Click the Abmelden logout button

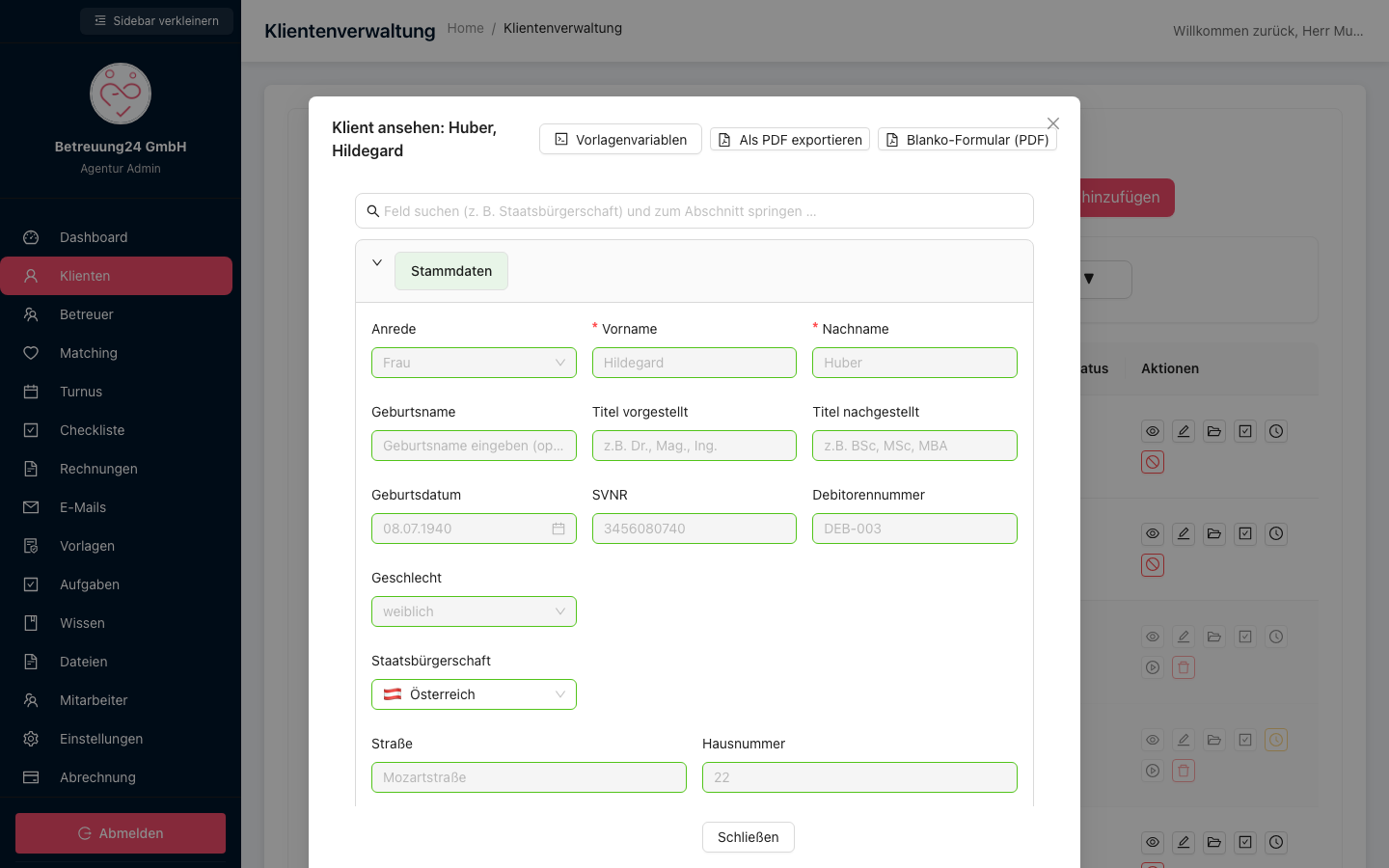point(121,833)
